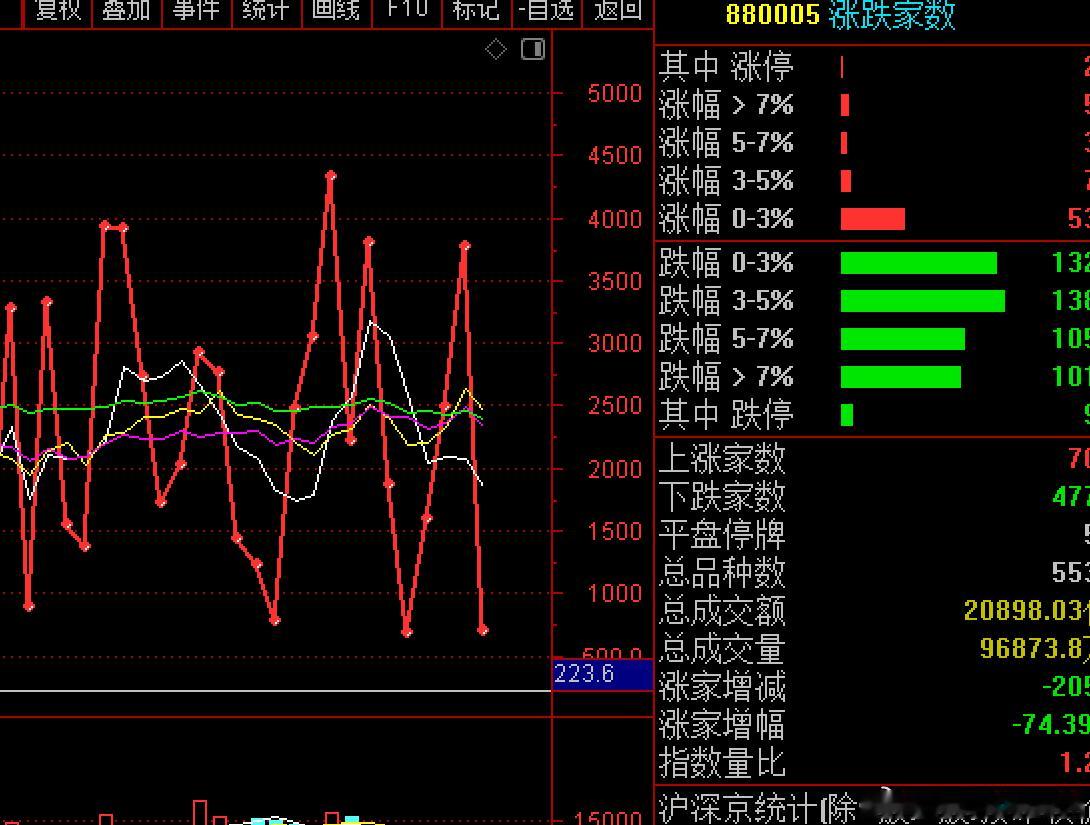Click the red bar for 涨幅 0-3%
Image resolution: width=1090 pixels, height=825 pixels.
pyautogui.click(x=873, y=219)
